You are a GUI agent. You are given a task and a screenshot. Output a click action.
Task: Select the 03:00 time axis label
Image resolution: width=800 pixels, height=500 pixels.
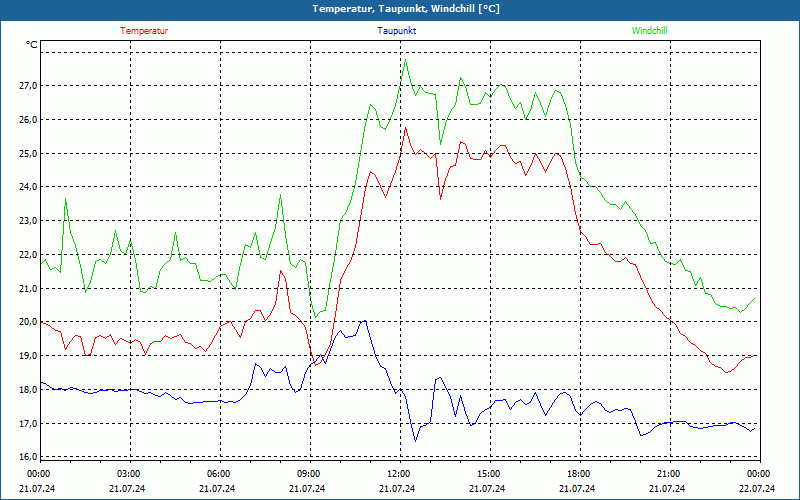click(128, 474)
